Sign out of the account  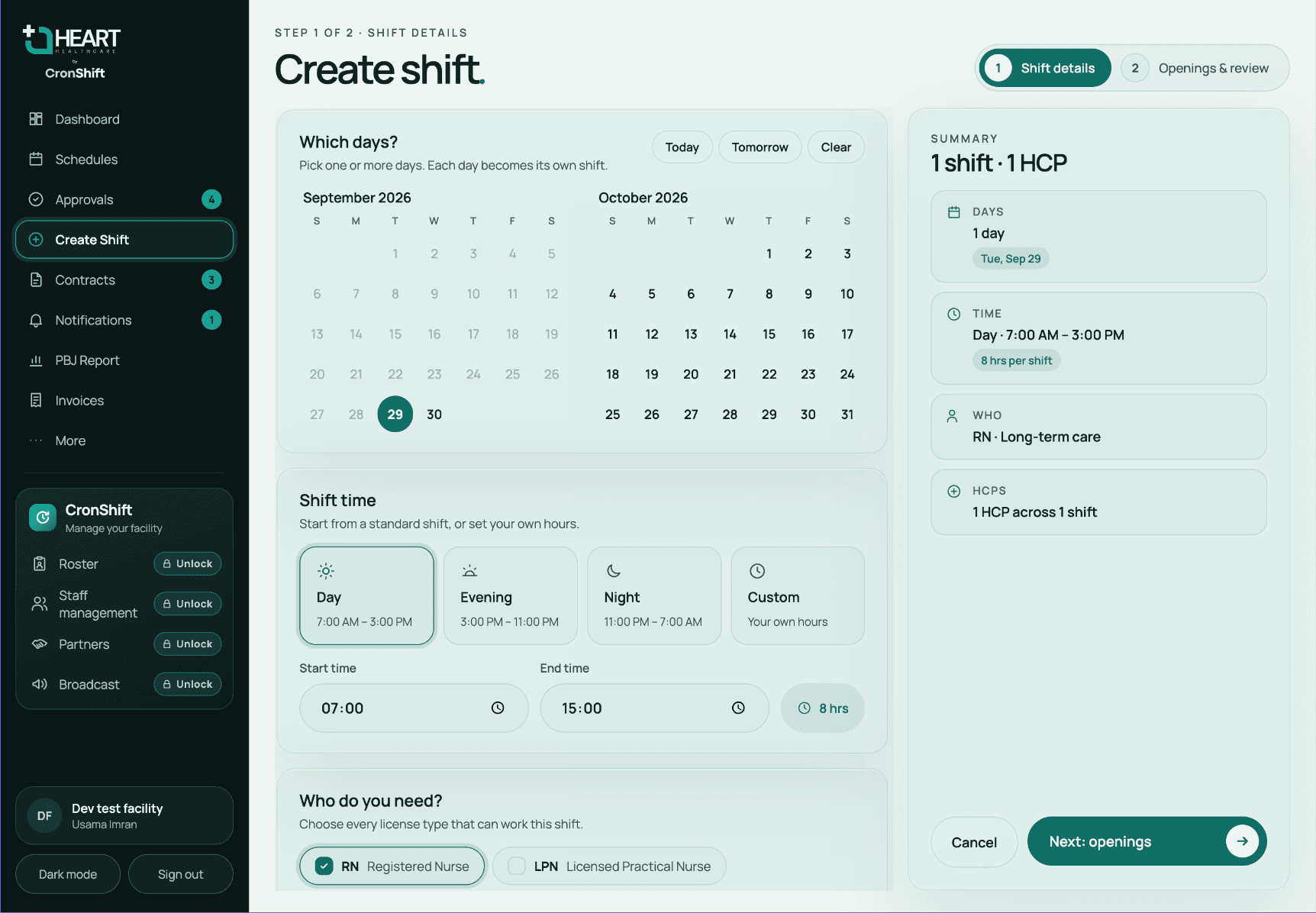[x=180, y=874]
